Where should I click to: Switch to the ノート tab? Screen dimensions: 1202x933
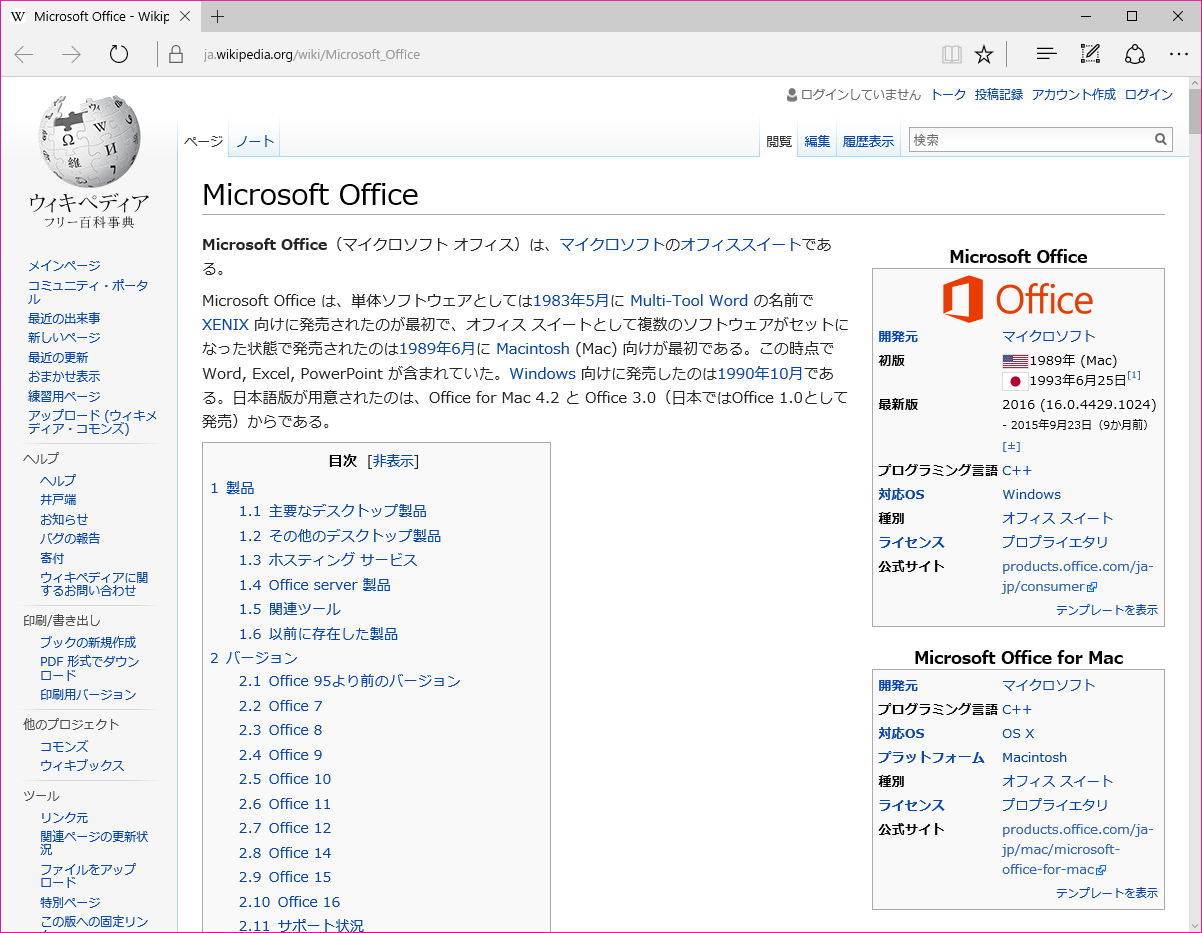tap(255, 142)
